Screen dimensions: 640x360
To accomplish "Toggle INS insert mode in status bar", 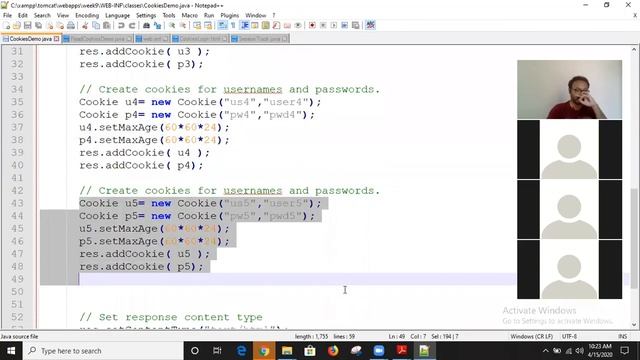I will pos(622,336).
